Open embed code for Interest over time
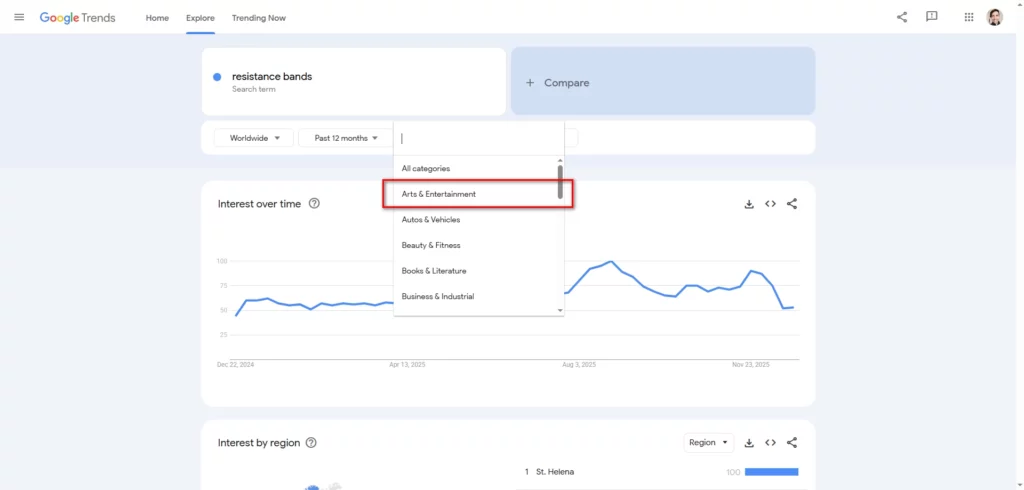This screenshot has width=1024, height=490. pos(770,204)
